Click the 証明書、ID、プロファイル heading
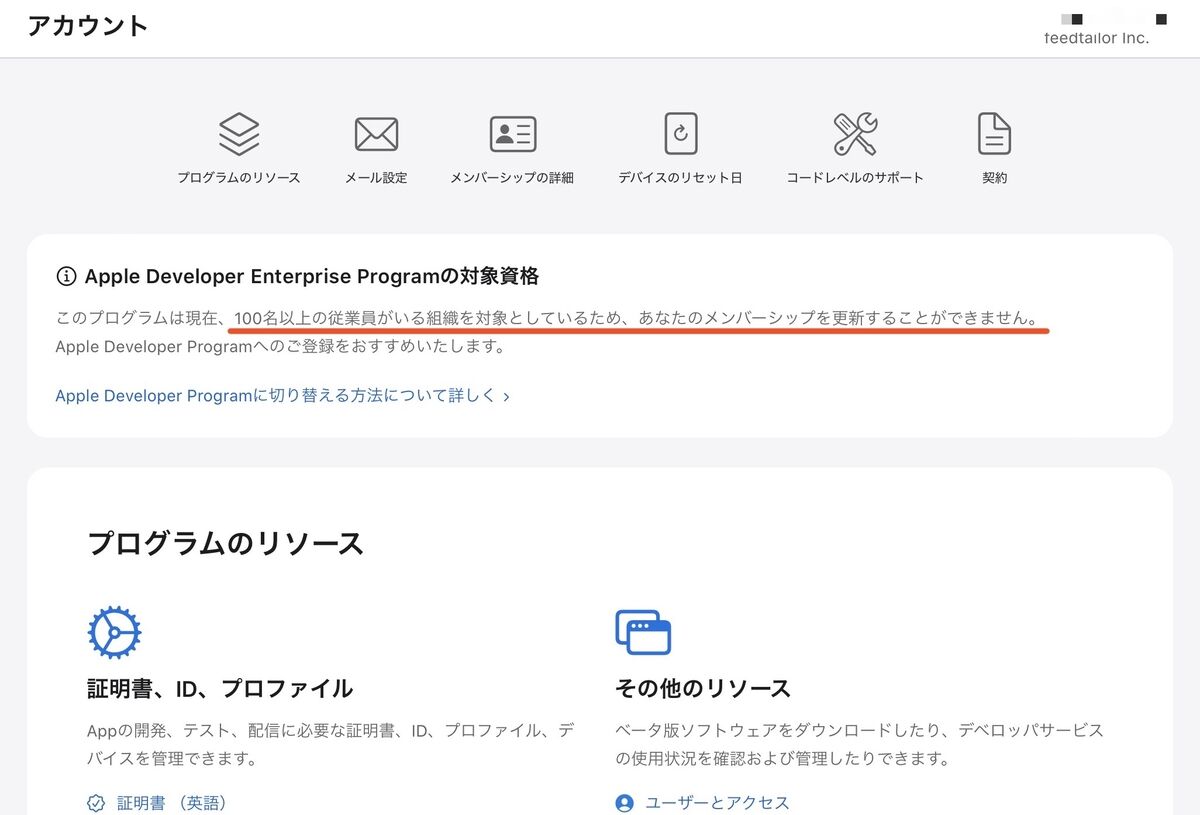This screenshot has width=1200, height=815. (x=220, y=689)
